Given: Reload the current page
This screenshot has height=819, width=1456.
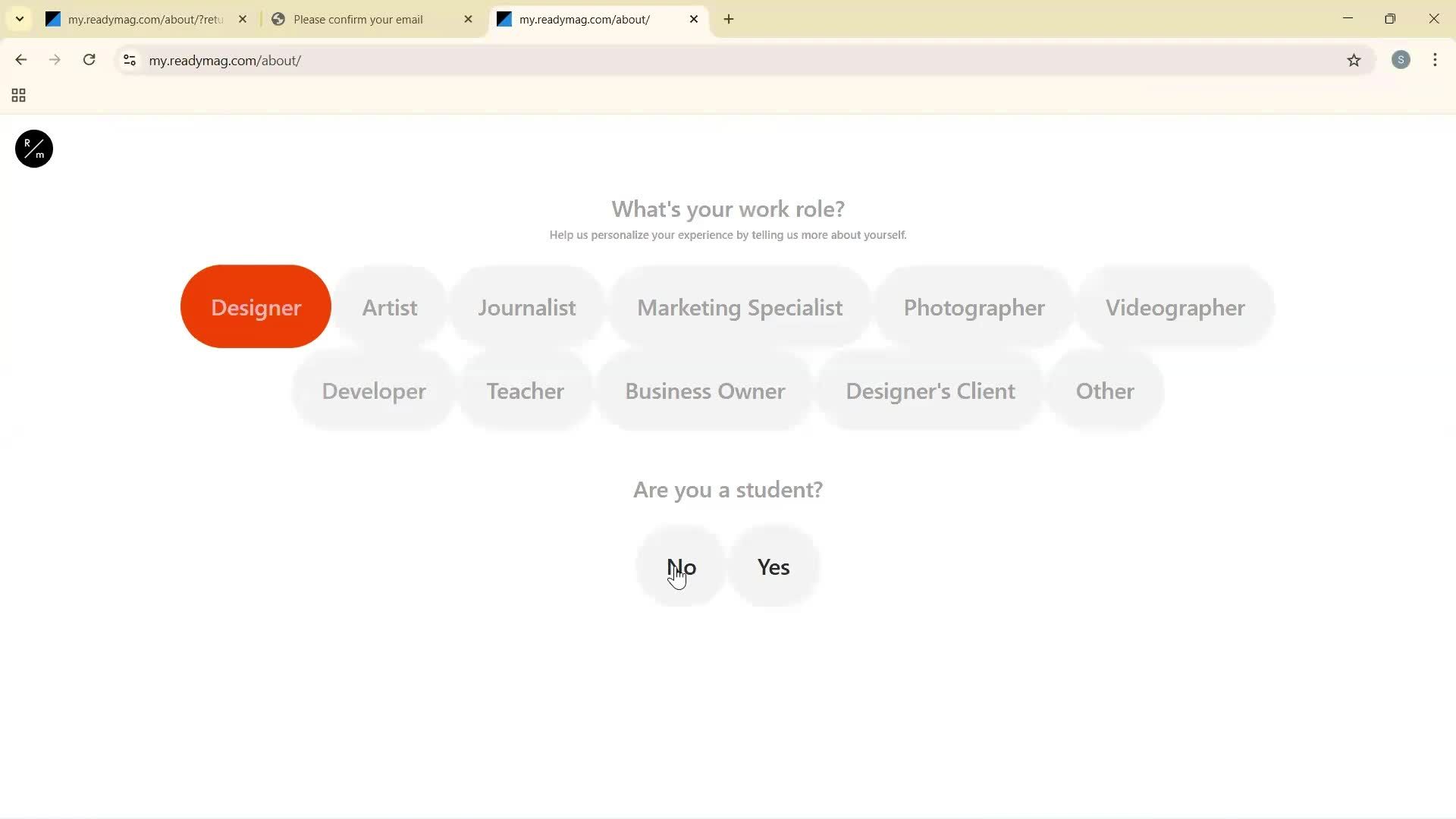Looking at the screenshot, I should 89,60.
